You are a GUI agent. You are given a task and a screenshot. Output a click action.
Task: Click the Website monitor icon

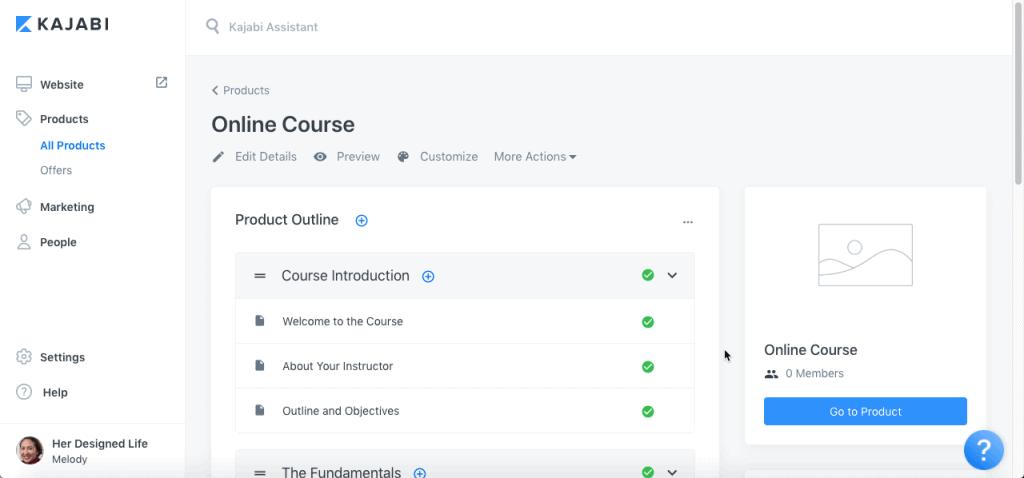tap(24, 84)
